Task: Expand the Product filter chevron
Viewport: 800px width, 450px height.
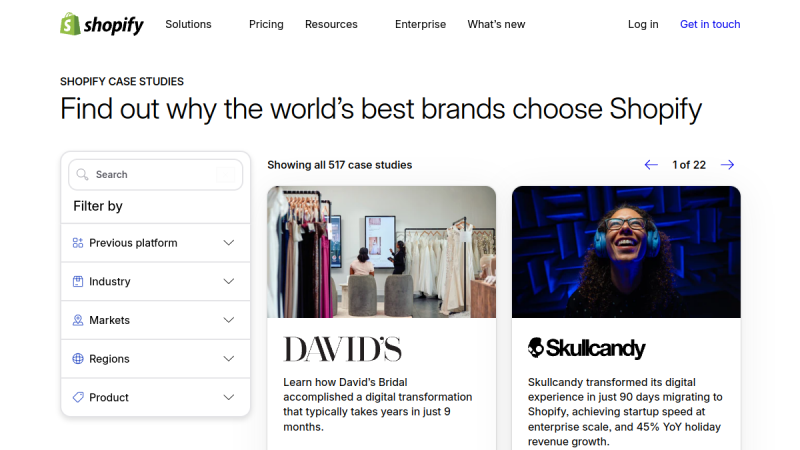Action: pyautogui.click(x=229, y=397)
